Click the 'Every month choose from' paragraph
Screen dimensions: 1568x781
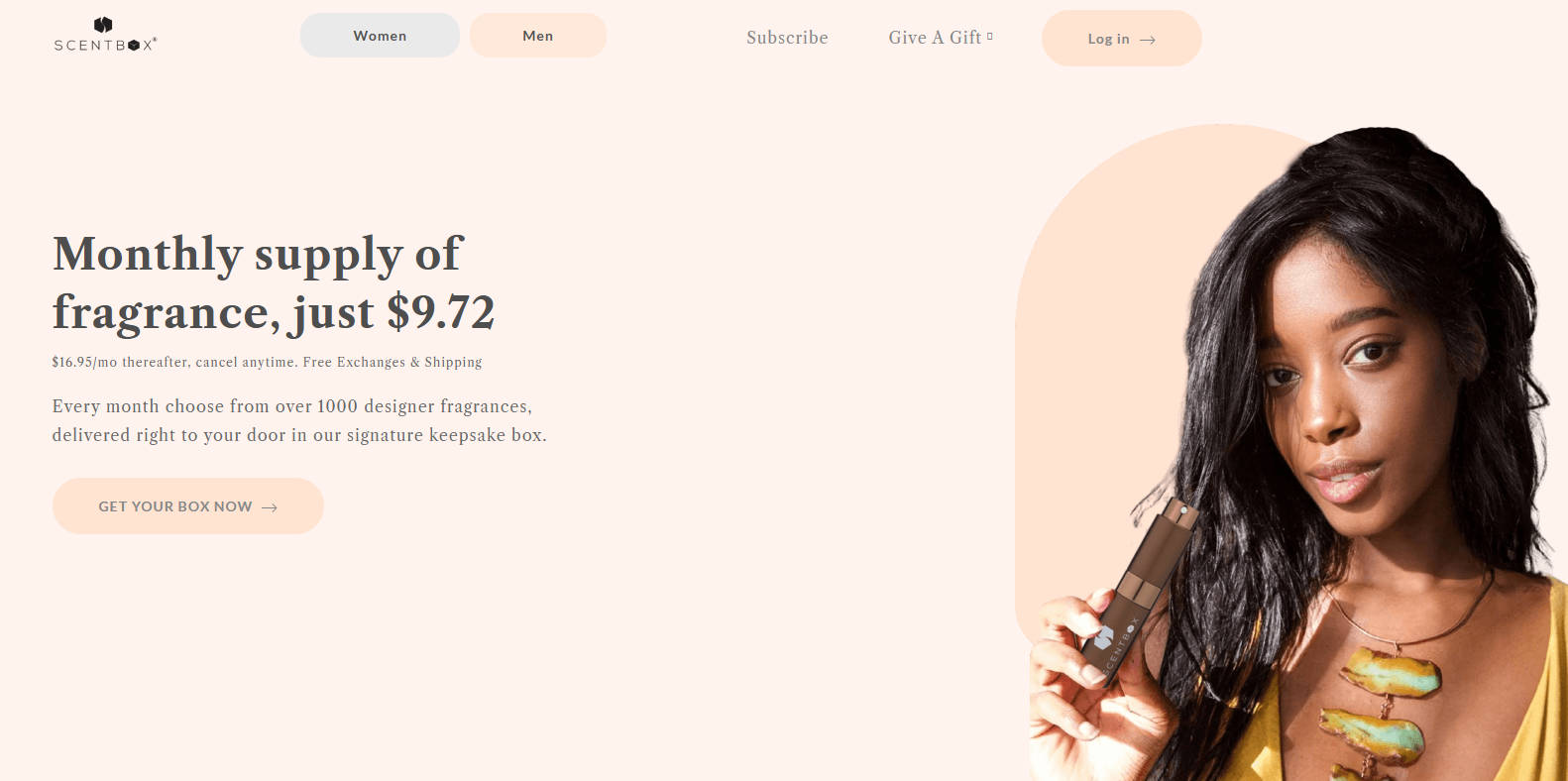[x=299, y=420]
